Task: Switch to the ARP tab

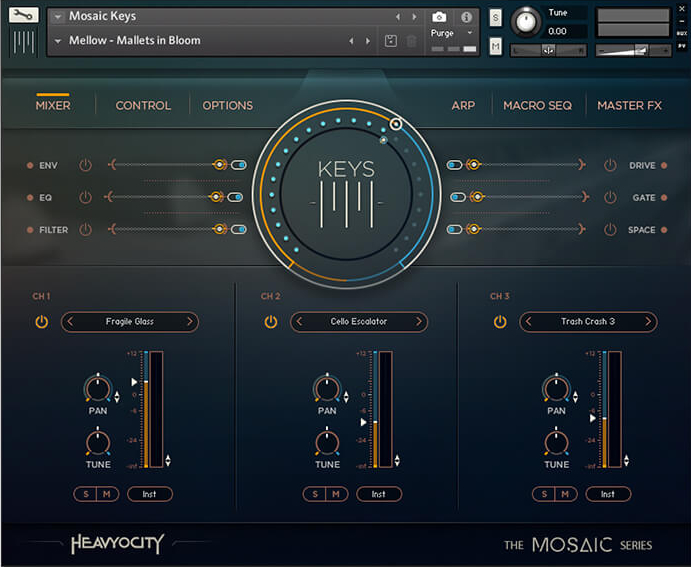Action: [463, 106]
